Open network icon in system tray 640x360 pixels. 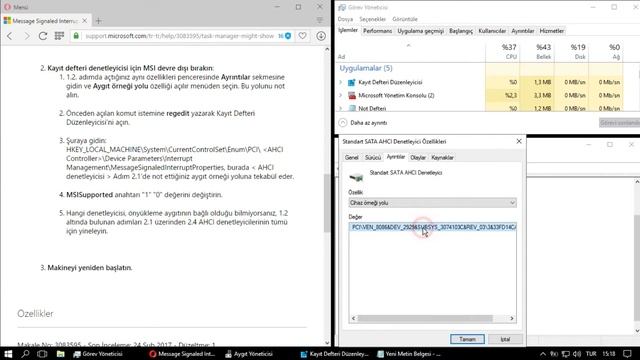tap(565, 354)
